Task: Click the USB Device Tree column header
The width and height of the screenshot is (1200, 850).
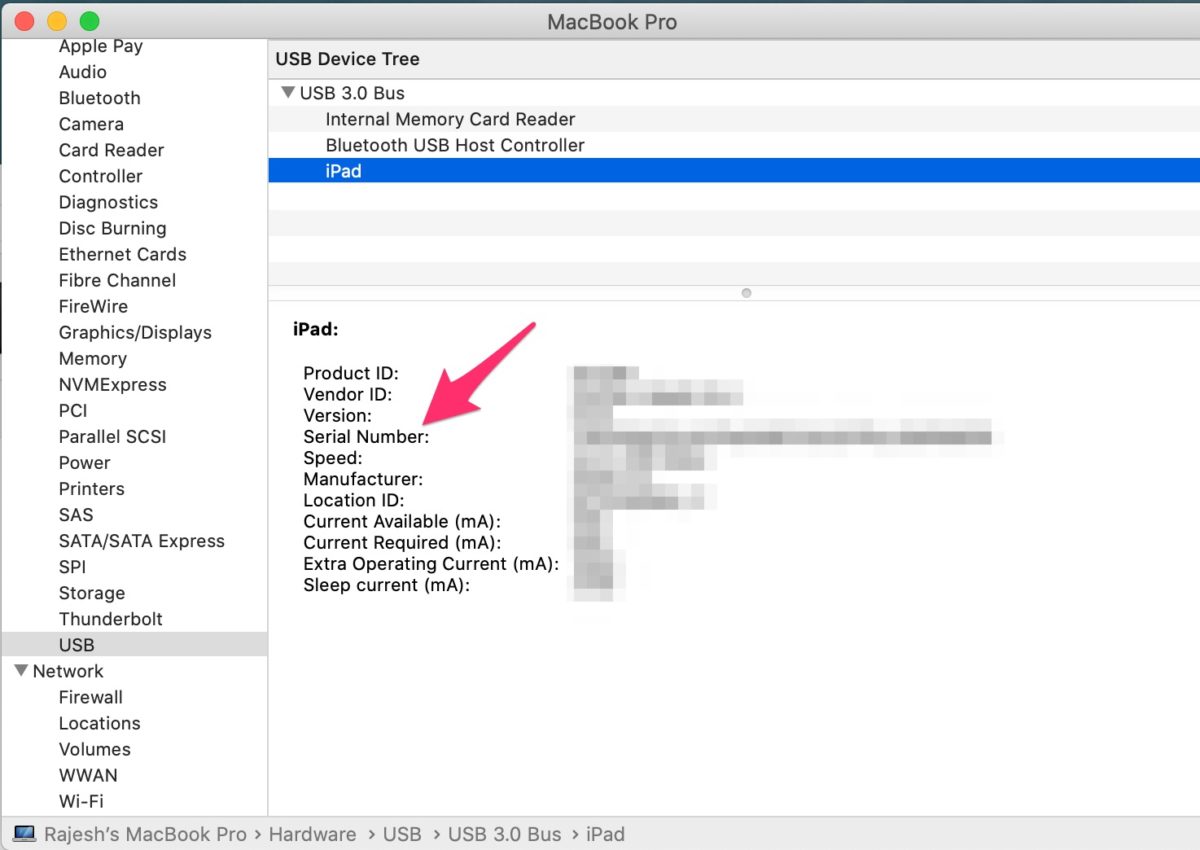Action: click(347, 59)
